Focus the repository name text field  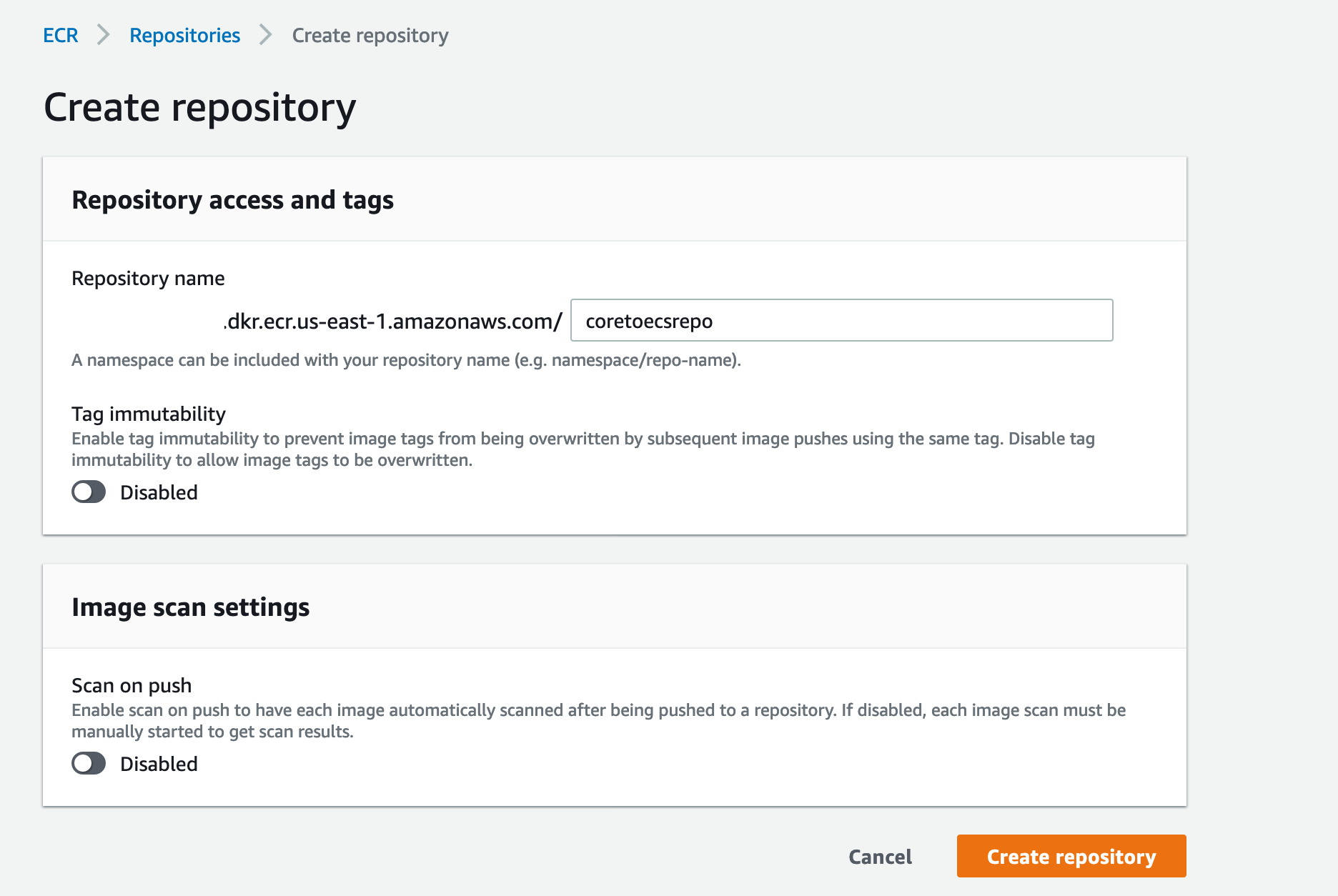coord(841,321)
